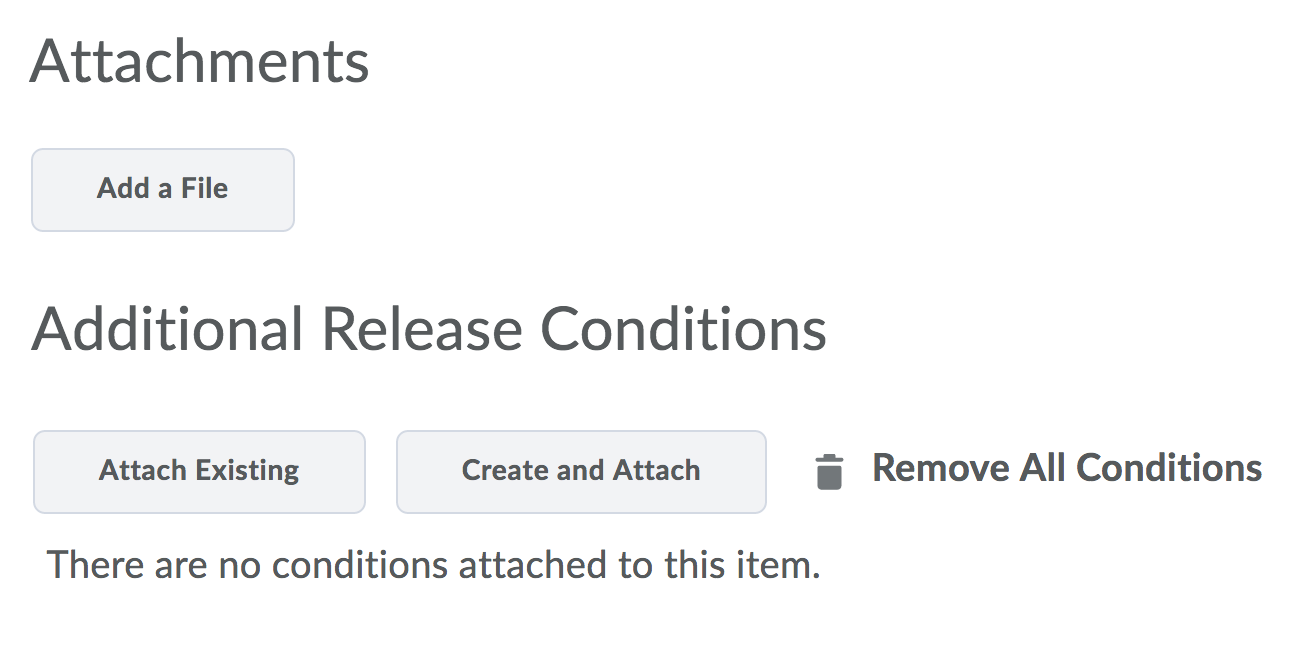1304x660 pixels.
Task: Upload an attachment with Add a File
Action: point(163,189)
